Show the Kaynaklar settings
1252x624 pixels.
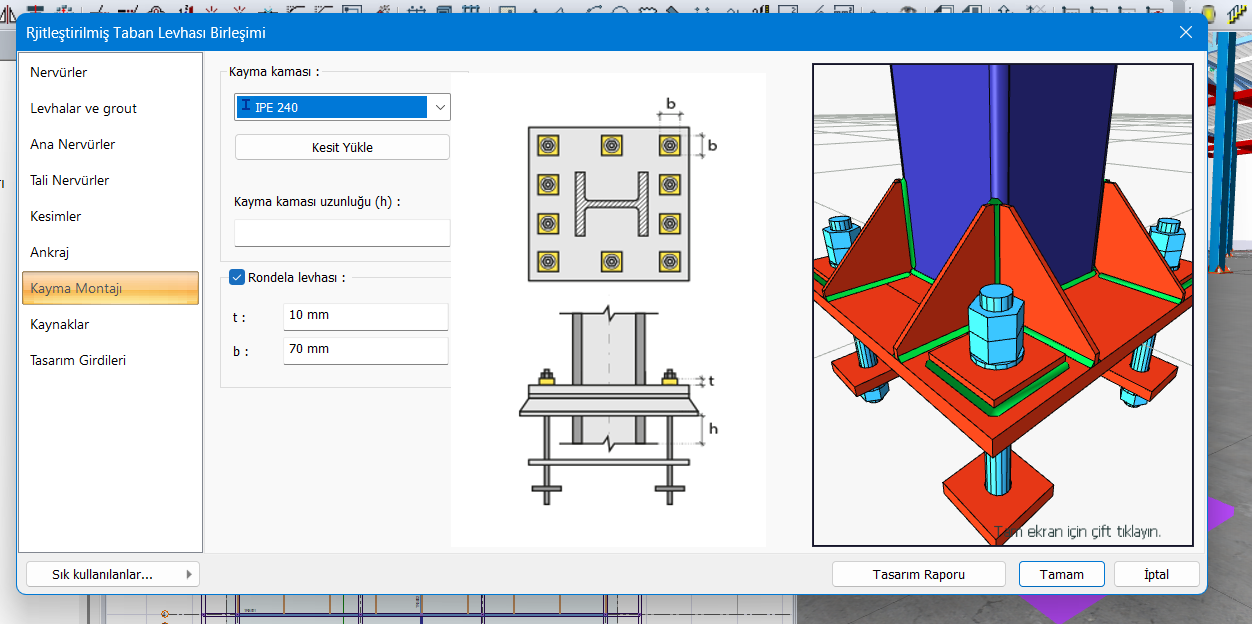tap(60, 325)
